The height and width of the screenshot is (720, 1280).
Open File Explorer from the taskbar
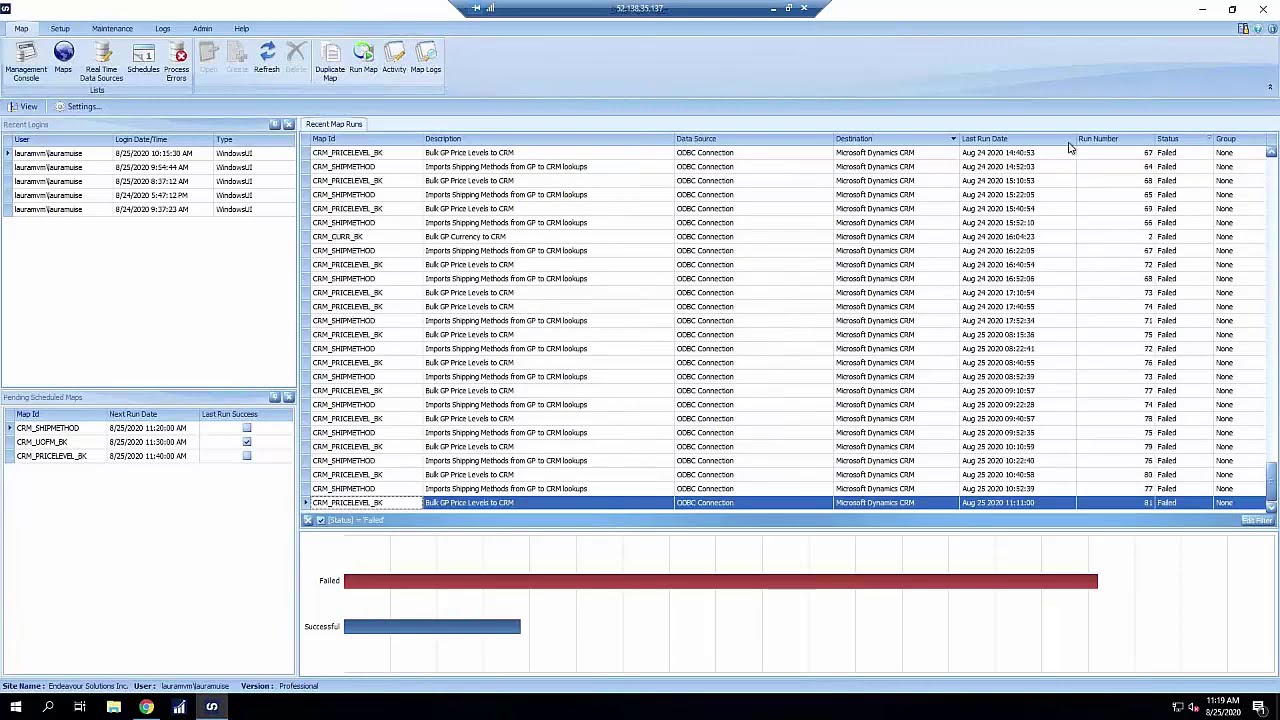(x=113, y=707)
